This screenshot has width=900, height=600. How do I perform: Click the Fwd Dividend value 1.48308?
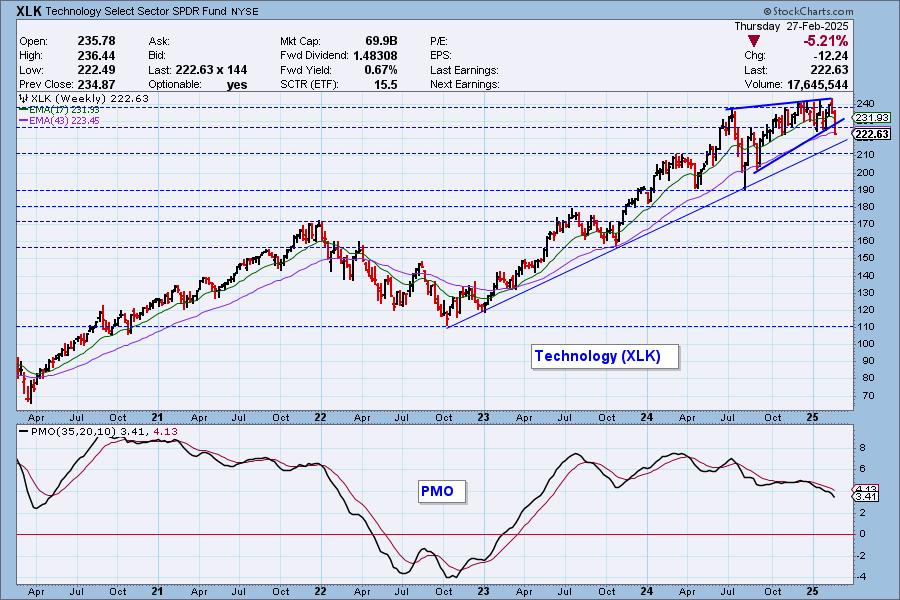[x=375, y=56]
